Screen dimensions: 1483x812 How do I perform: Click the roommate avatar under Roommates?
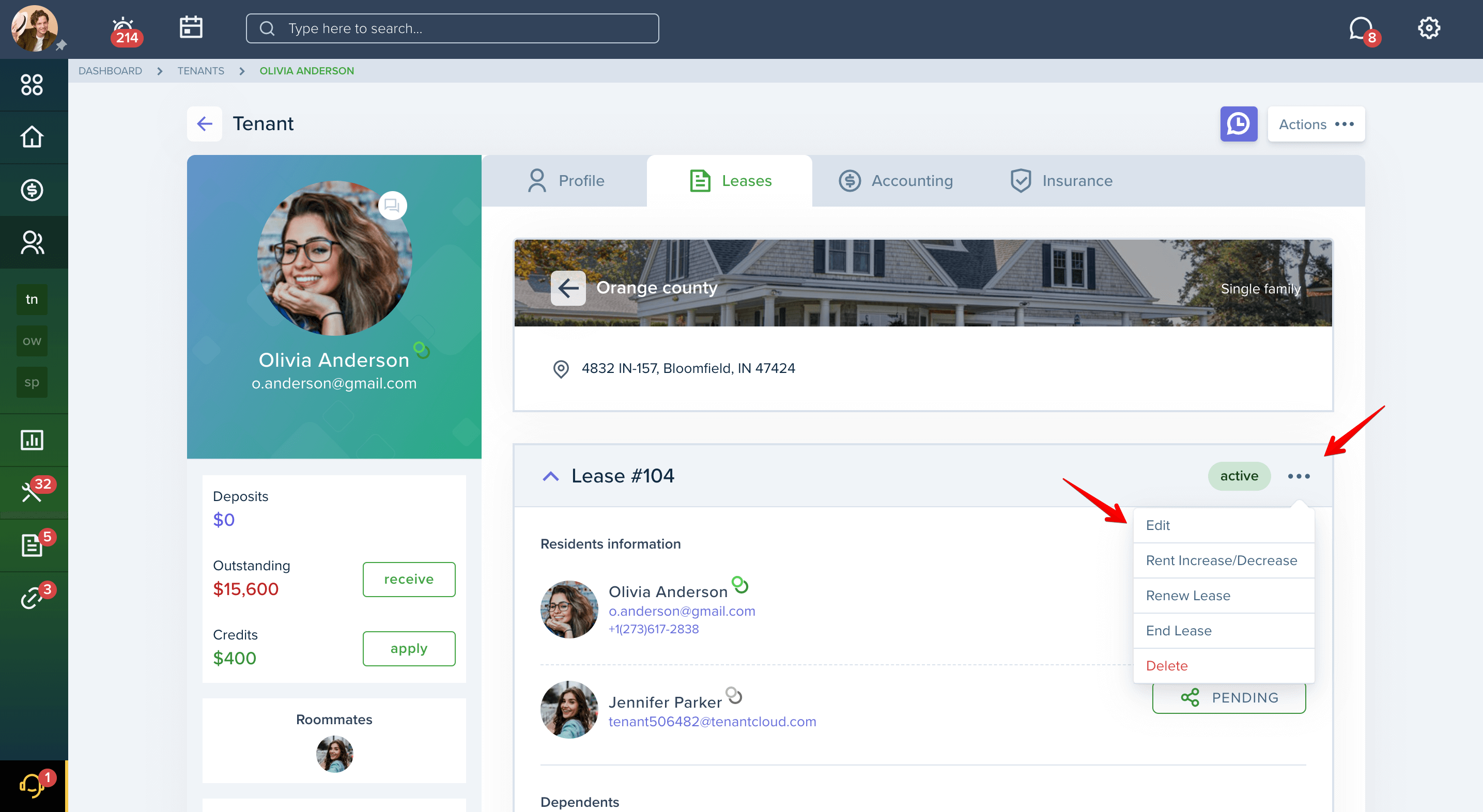coord(334,754)
